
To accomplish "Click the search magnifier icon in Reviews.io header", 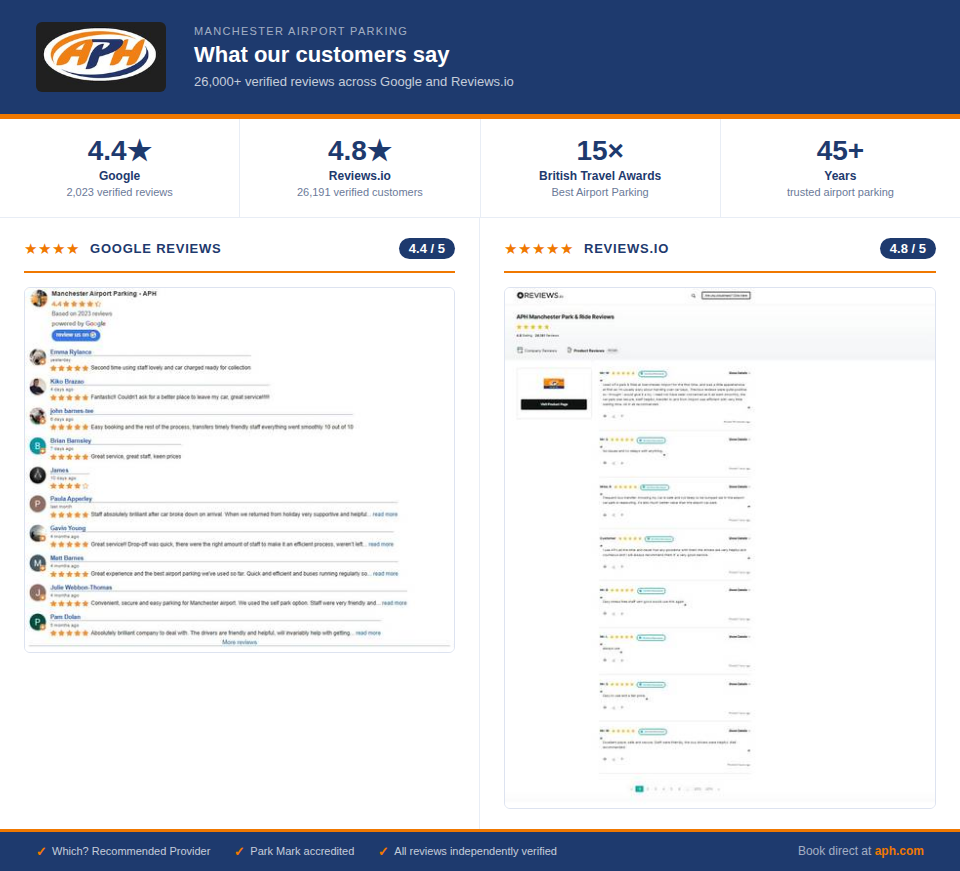I will click(x=693, y=296).
